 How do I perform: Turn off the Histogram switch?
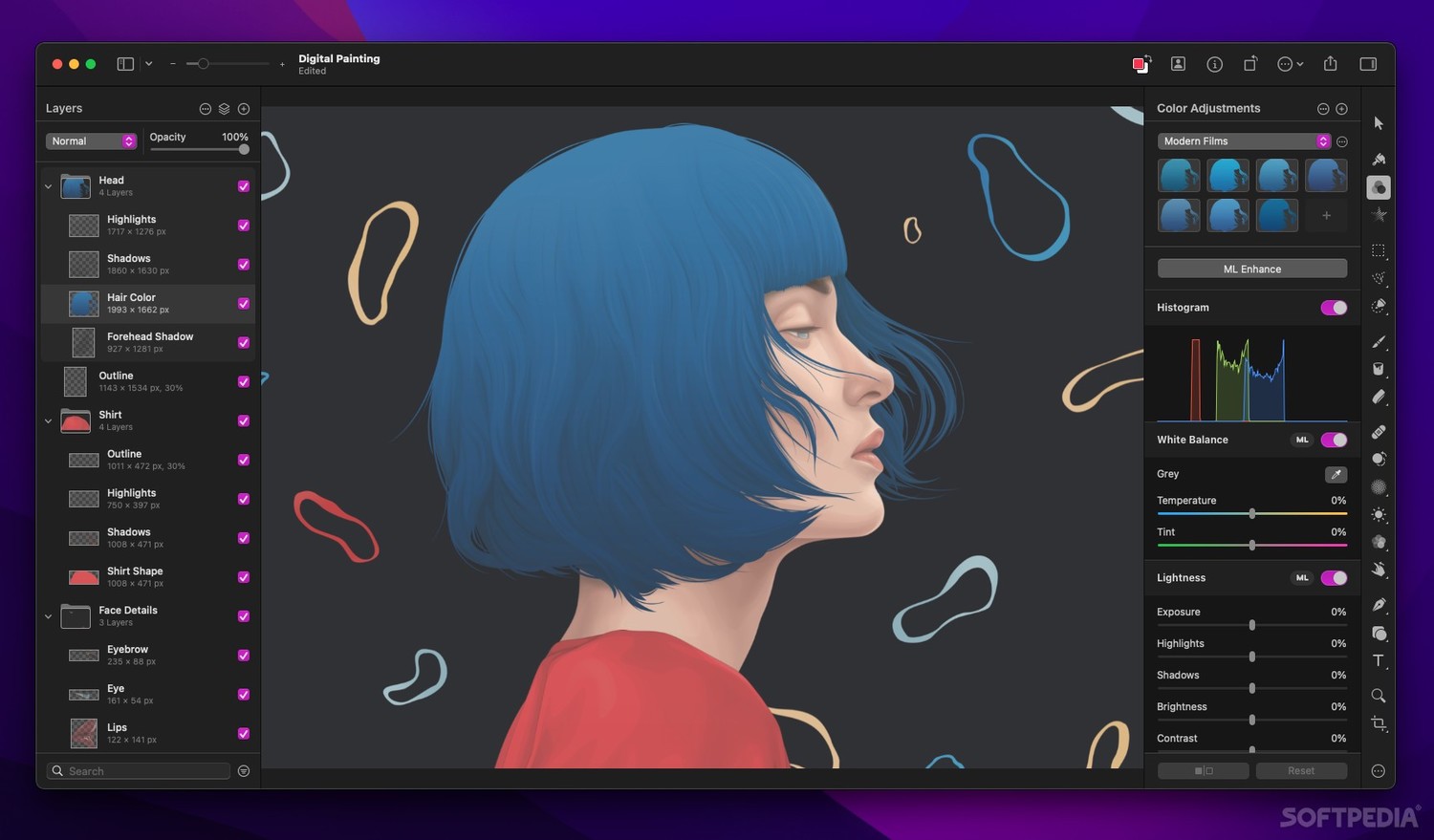click(1334, 308)
